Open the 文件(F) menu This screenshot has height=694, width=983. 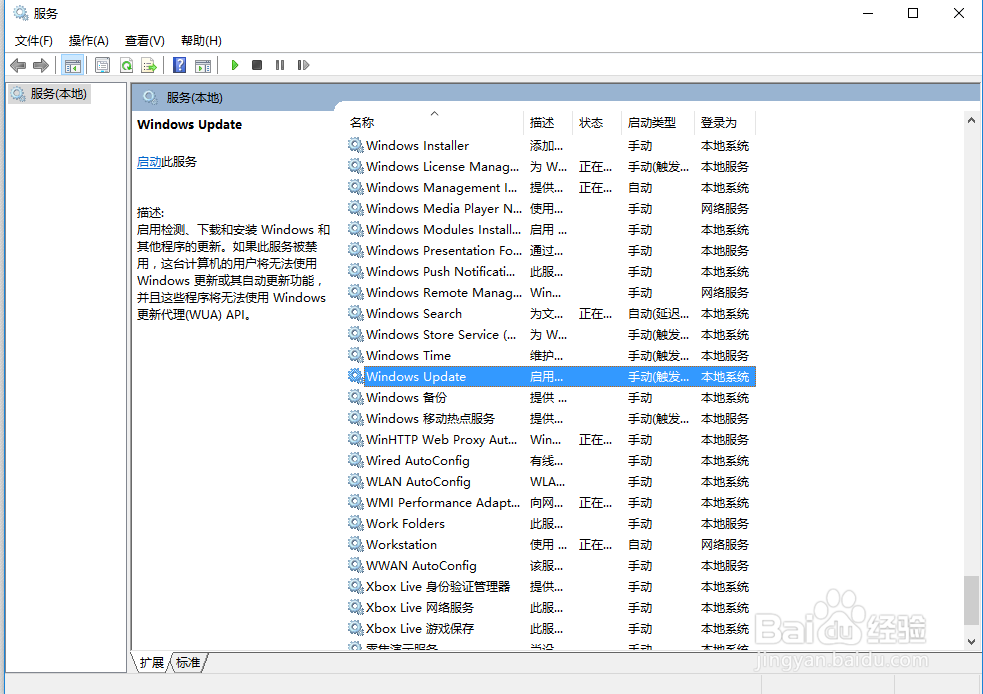point(34,41)
